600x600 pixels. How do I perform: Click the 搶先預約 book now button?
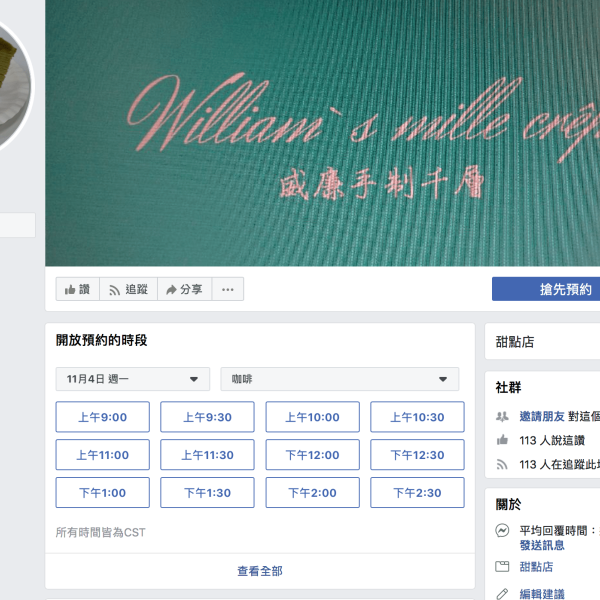pyautogui.click(x=546, y=289)
